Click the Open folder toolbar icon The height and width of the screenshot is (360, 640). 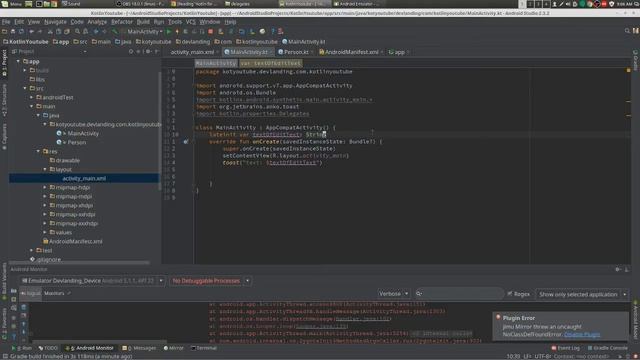pos(4,31)
